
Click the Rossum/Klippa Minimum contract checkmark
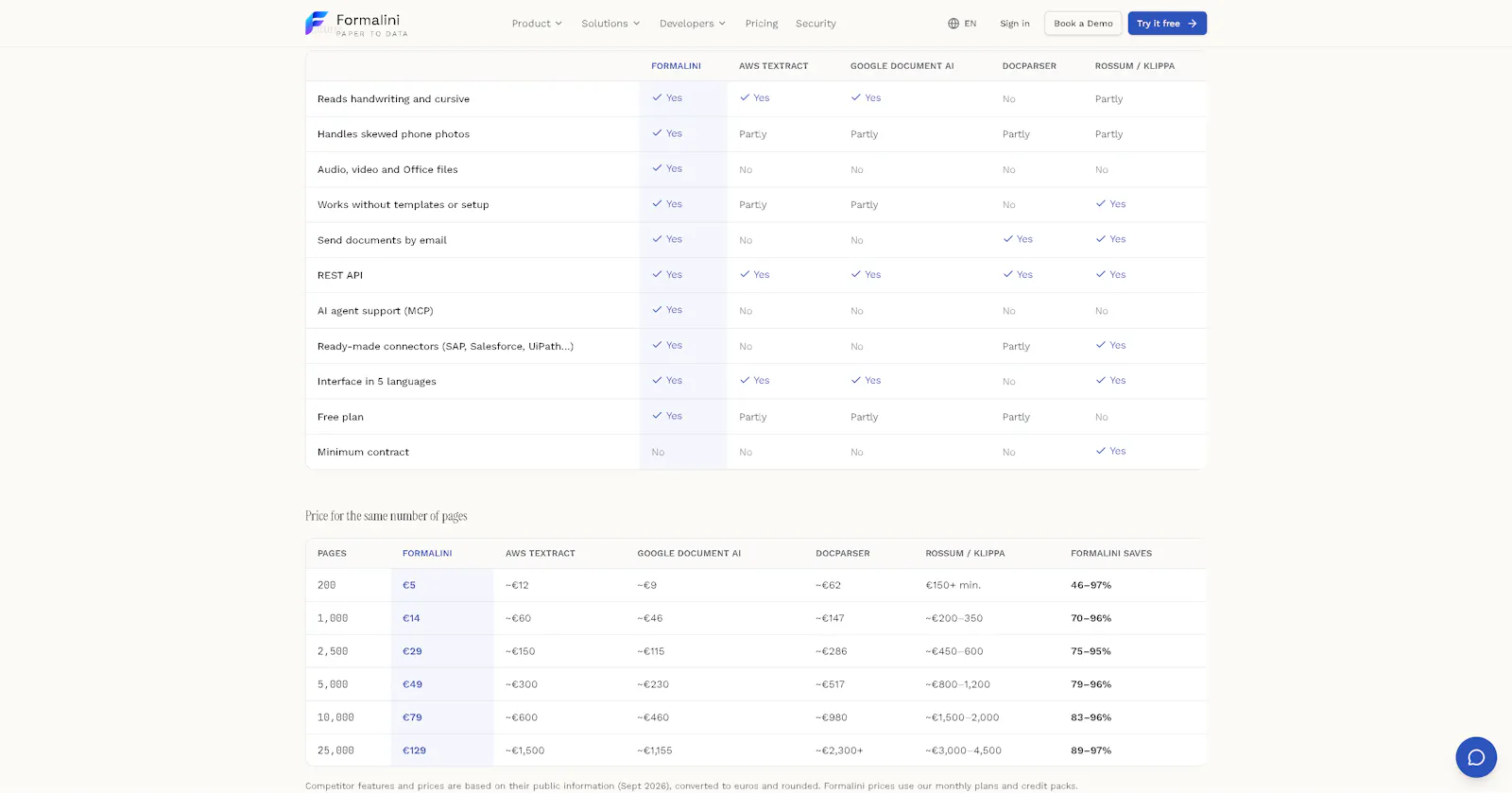1101,451
